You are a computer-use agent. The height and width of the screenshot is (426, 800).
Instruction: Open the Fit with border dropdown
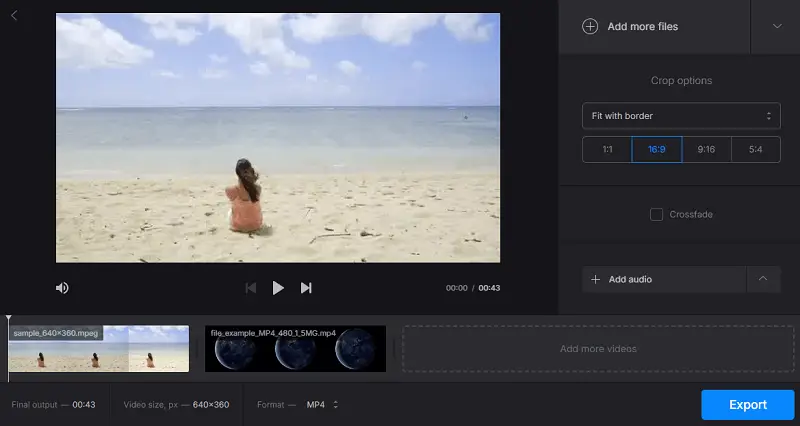681,116
